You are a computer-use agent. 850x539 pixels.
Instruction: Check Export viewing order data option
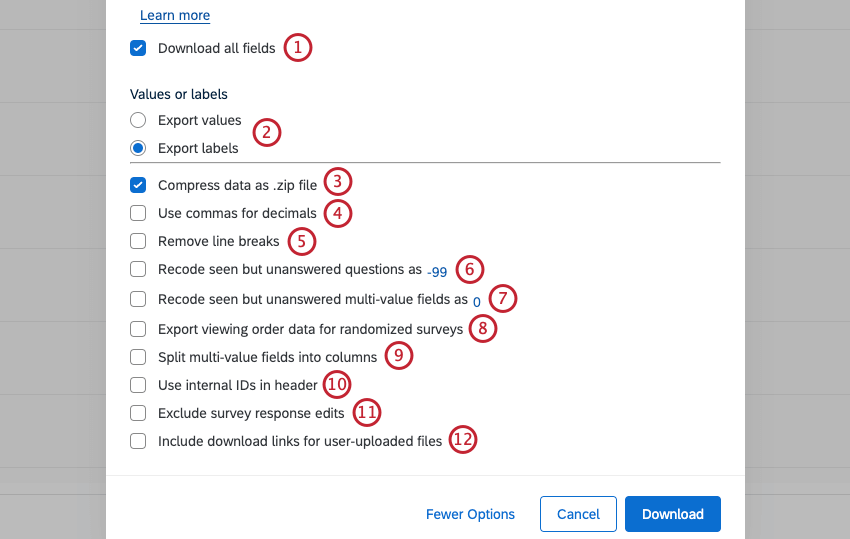pyautogui.click(x=138, y=329)
